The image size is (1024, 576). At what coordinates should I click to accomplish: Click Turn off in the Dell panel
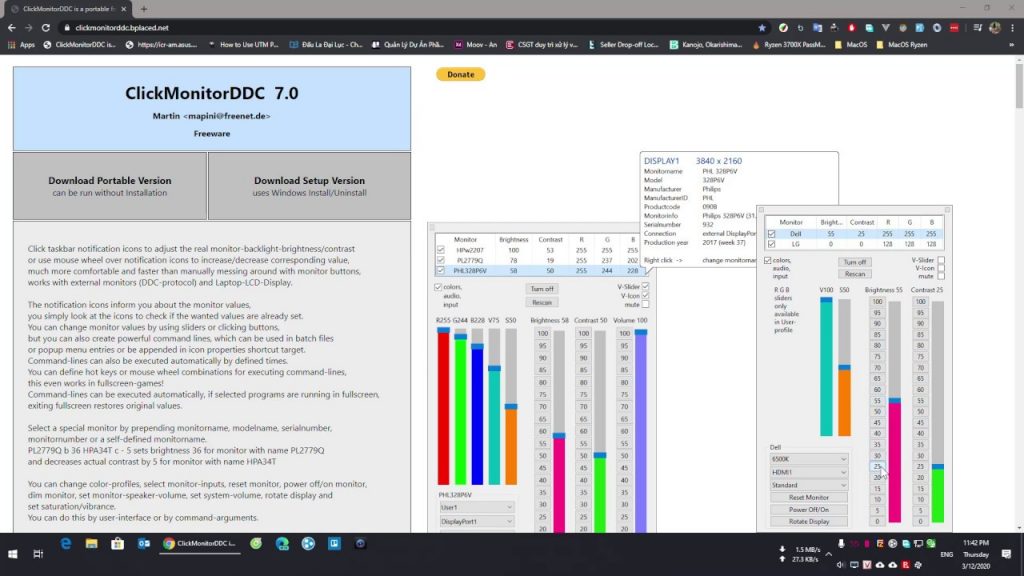point(854,262)
